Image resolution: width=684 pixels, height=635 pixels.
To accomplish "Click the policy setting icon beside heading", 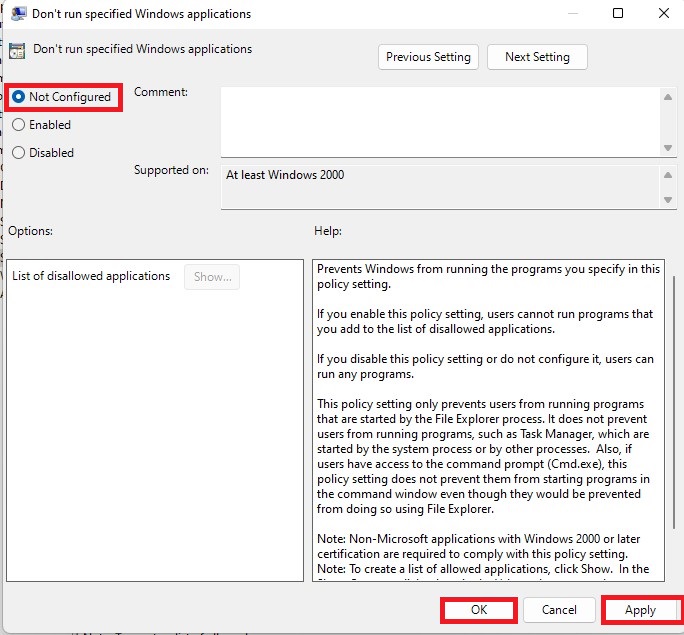I will tap(17, 51).
